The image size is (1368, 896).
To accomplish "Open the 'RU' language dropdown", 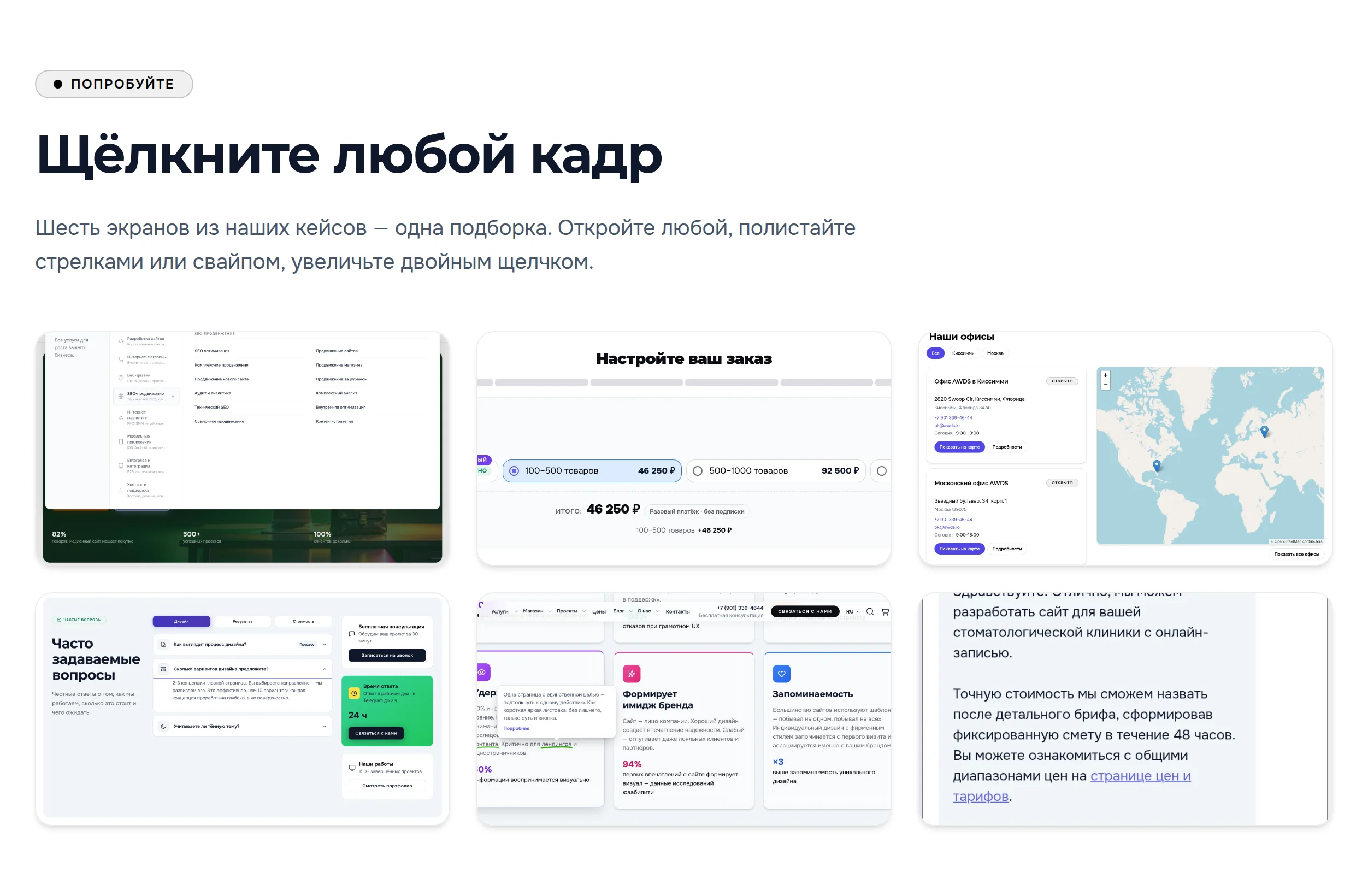I will (852, 611).
